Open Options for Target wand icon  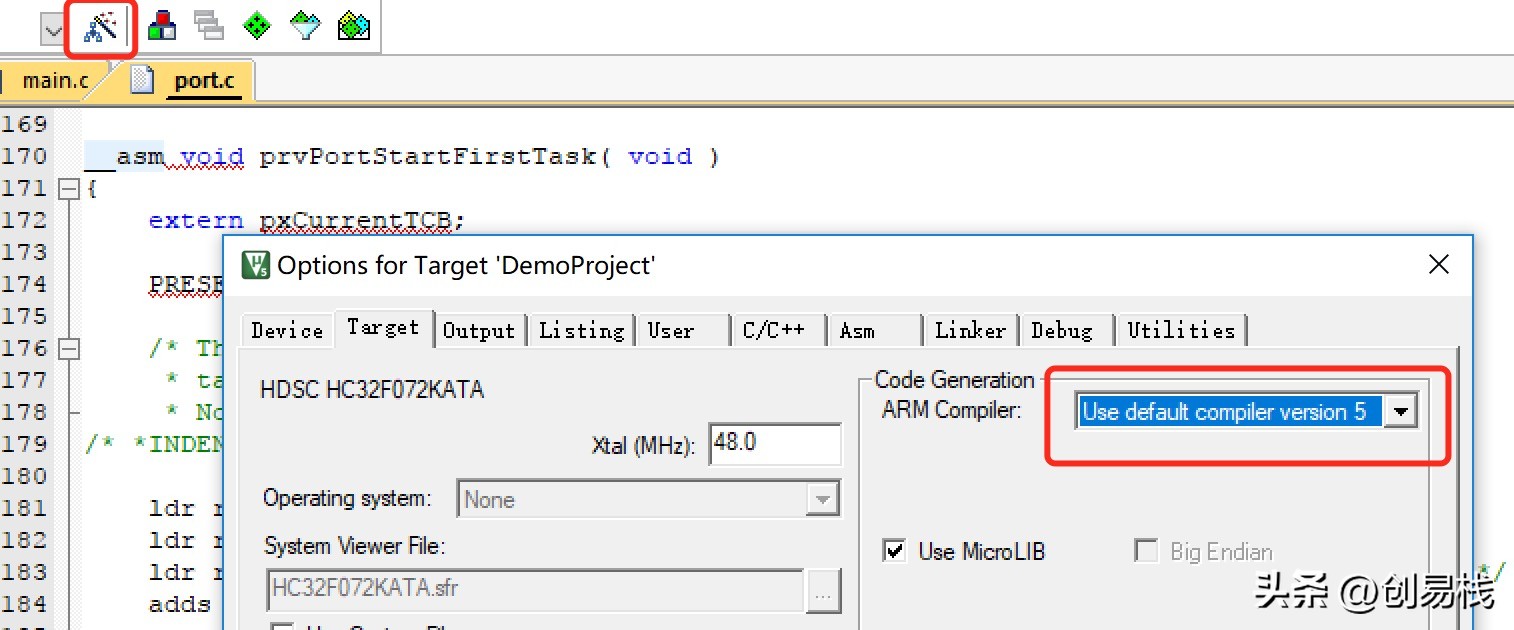[100, 27]
